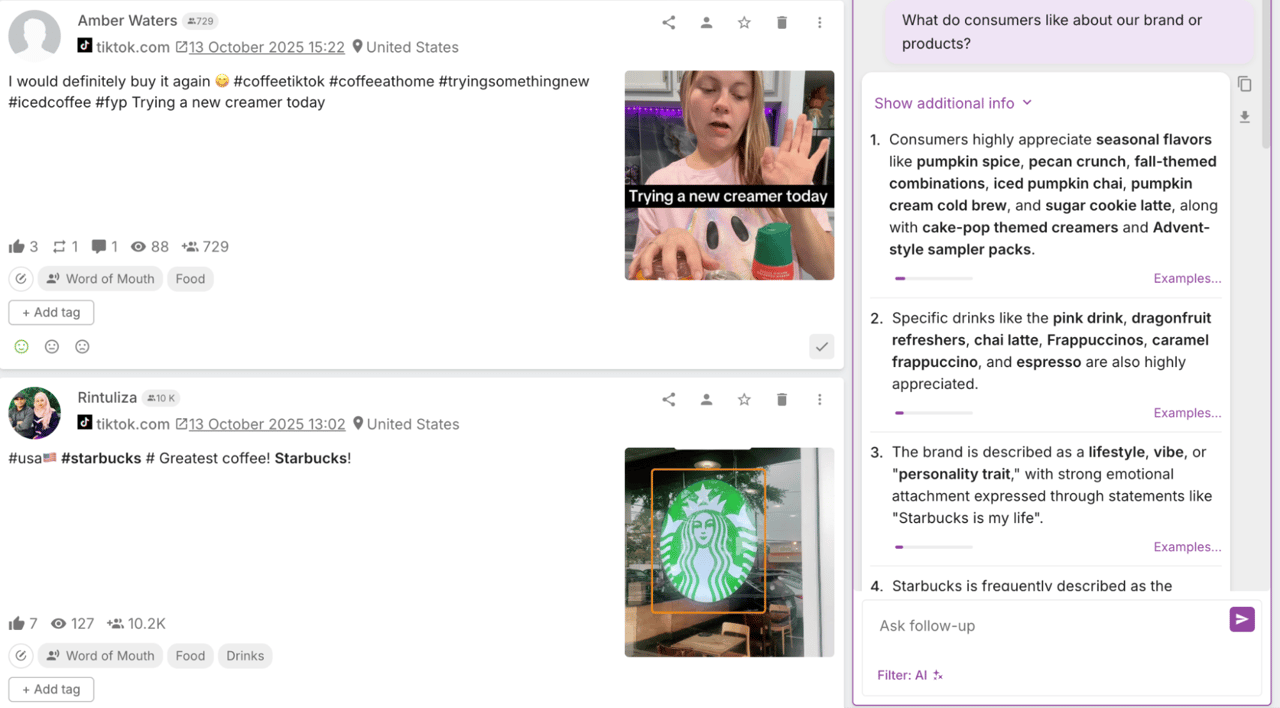Select the Drinks tag on Rintuliza's post

(245, 656)
